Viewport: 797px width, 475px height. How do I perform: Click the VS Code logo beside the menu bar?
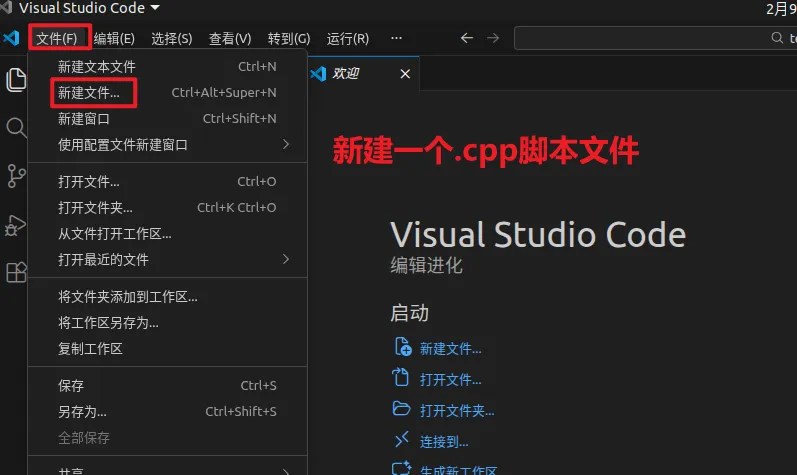[x=11, y=38]
